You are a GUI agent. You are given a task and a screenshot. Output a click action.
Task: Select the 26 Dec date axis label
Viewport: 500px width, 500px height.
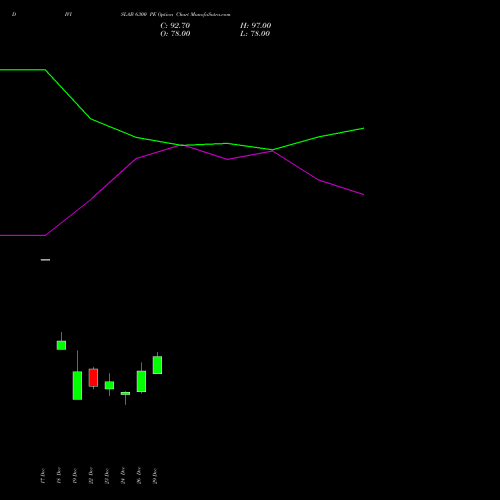tap(139, 476)
